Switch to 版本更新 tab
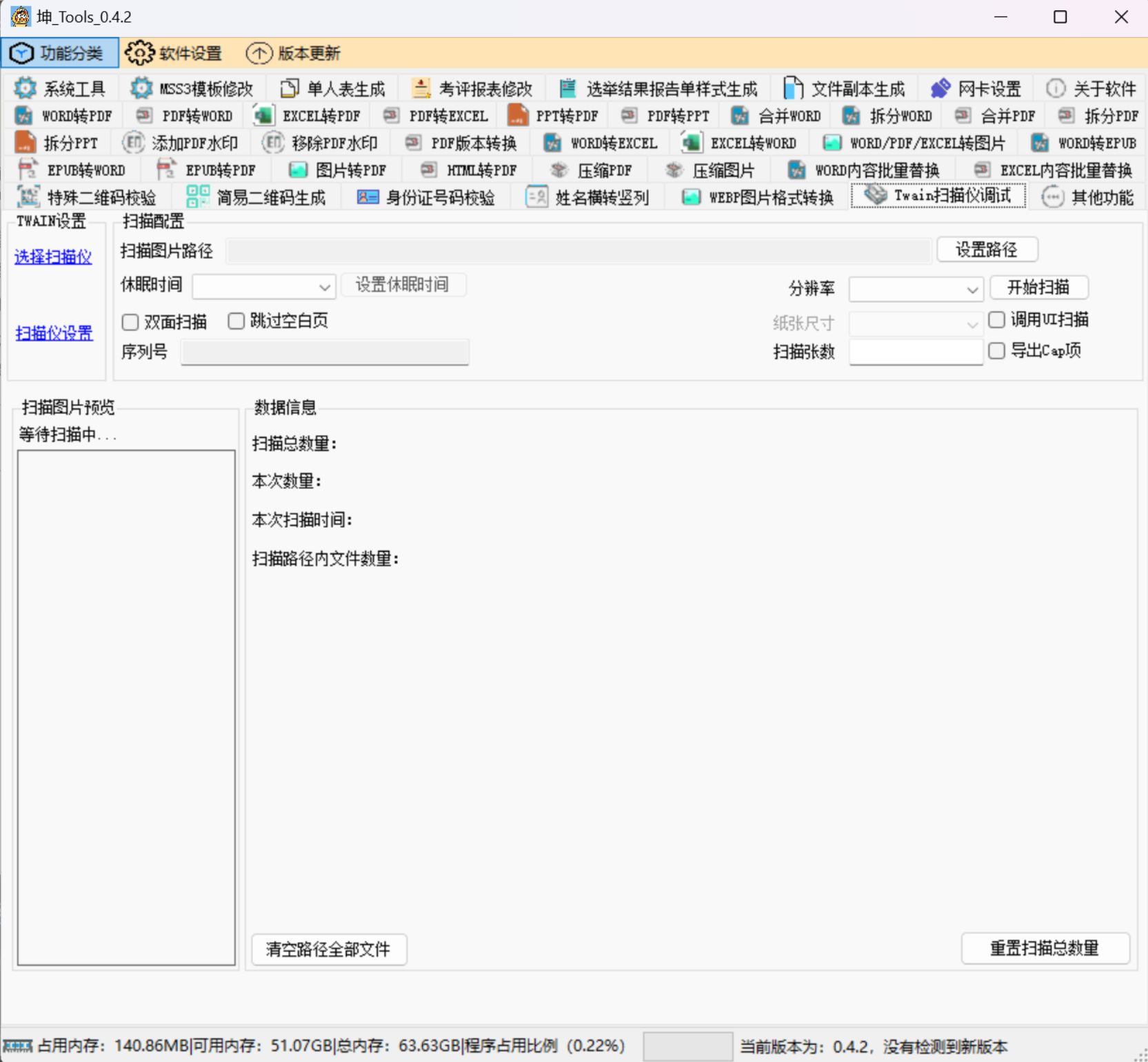 click(x=294, y=53)
